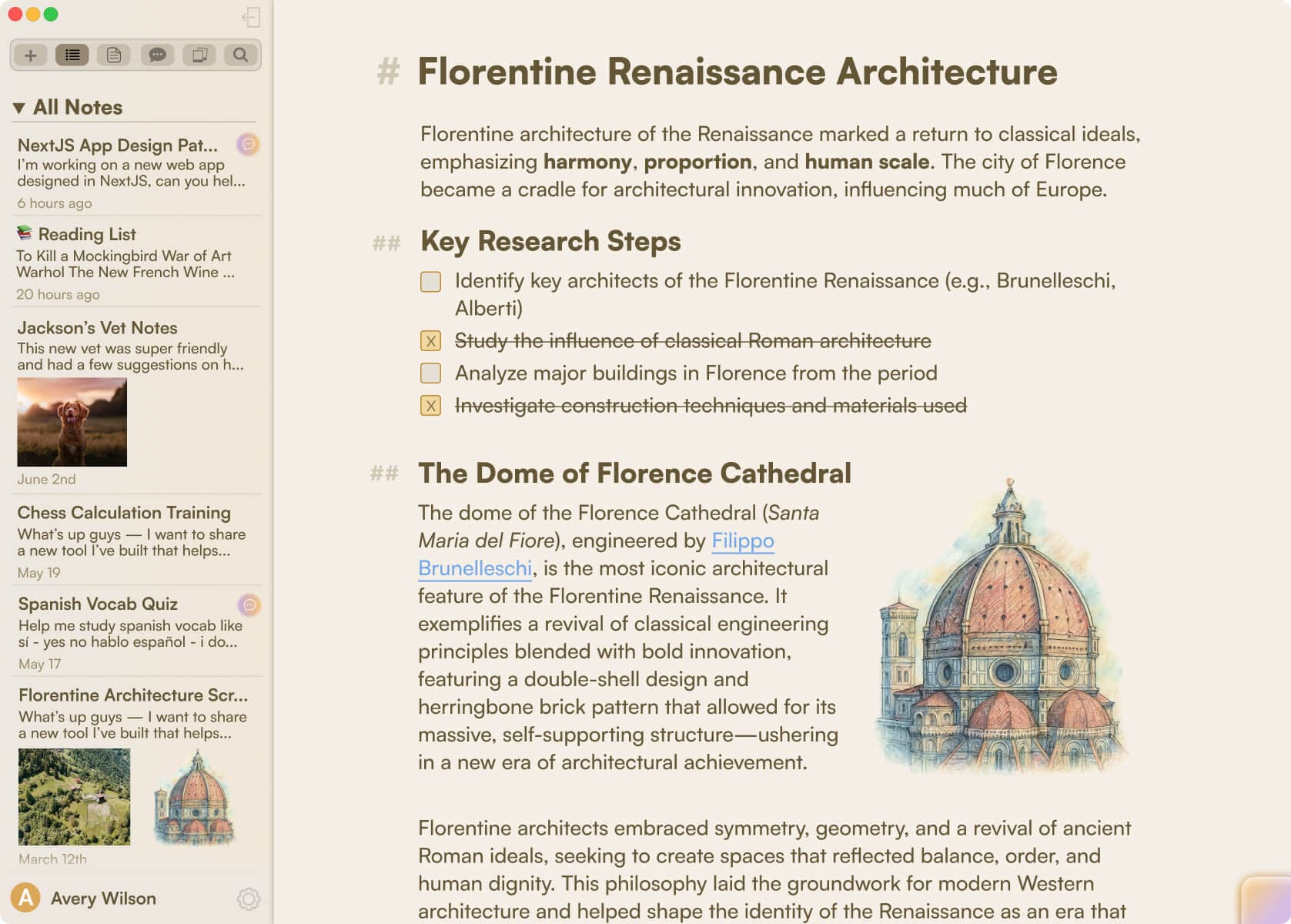Image resolution: width=1291 pixels, height=924 pixels.
Task: Open the Reading List note
Action: [x=136, y=262]
